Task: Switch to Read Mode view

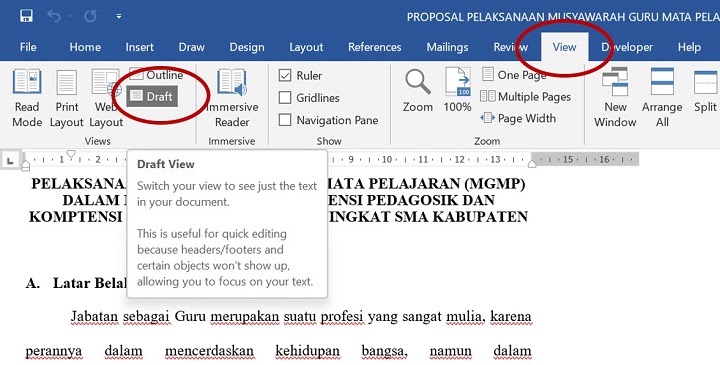Action: pos(27,98)
